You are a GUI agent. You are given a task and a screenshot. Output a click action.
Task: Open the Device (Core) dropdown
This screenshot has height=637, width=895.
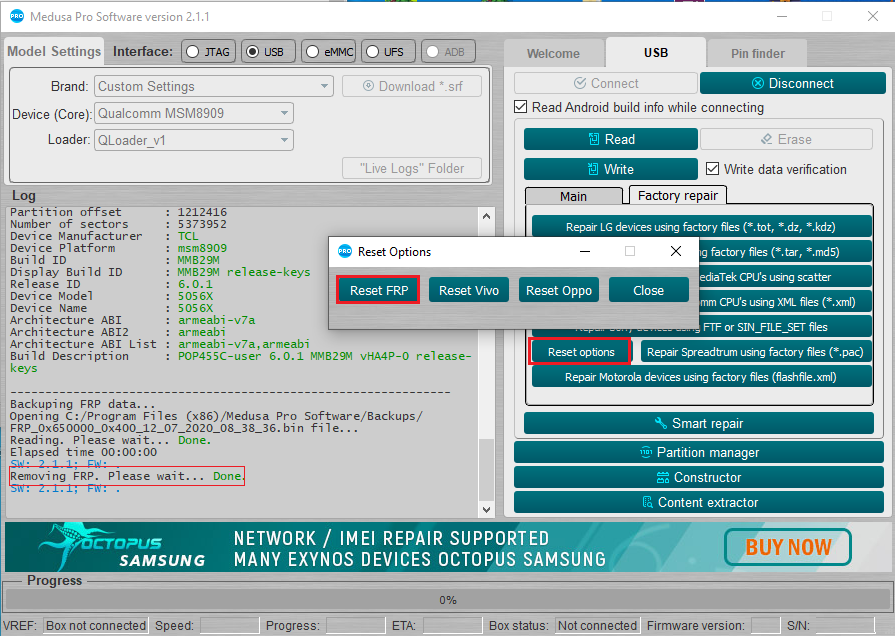pyautogui.click(x=193, y=113)
